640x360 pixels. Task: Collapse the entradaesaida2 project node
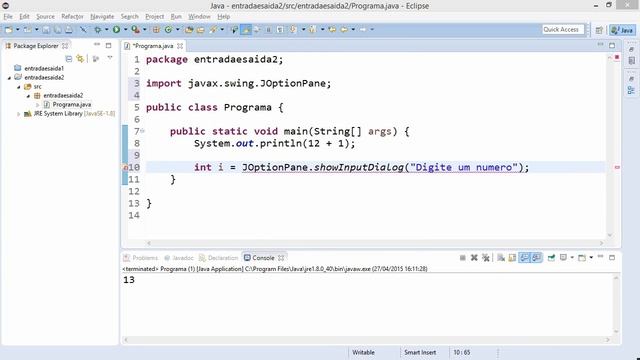9,78
